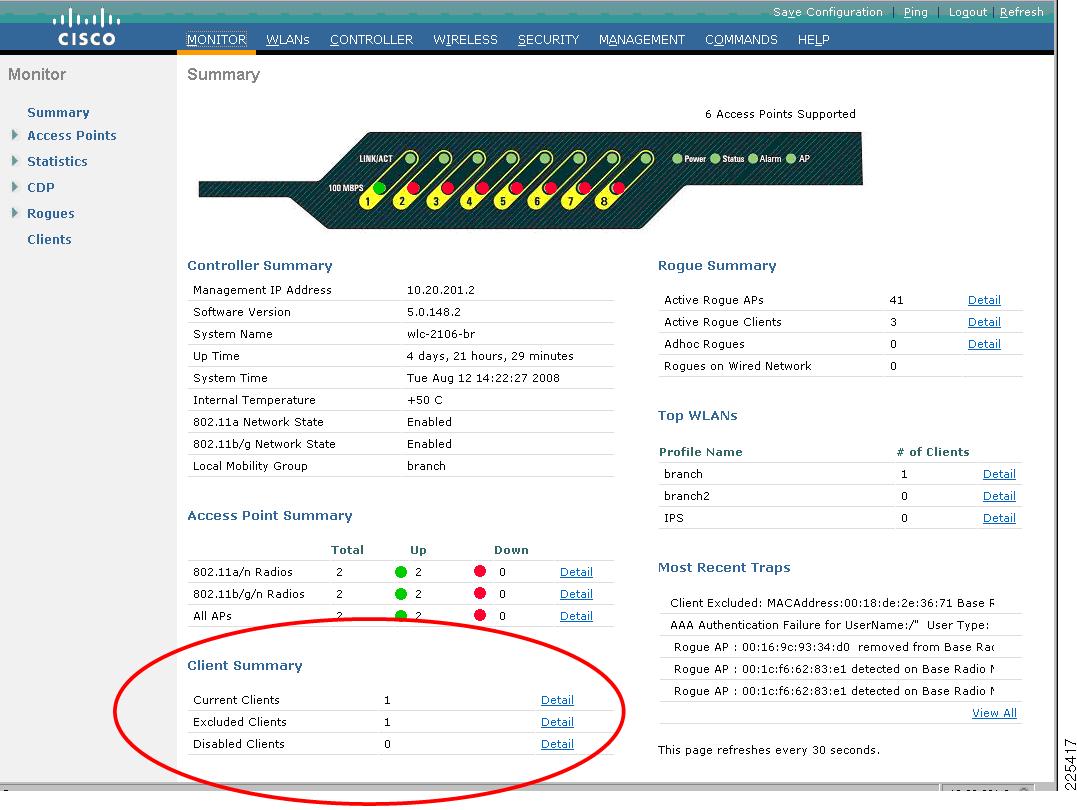Select Clients in the Monitor sidebar
The height and width of the screenshot is (810, 1077).
(49, 239)
